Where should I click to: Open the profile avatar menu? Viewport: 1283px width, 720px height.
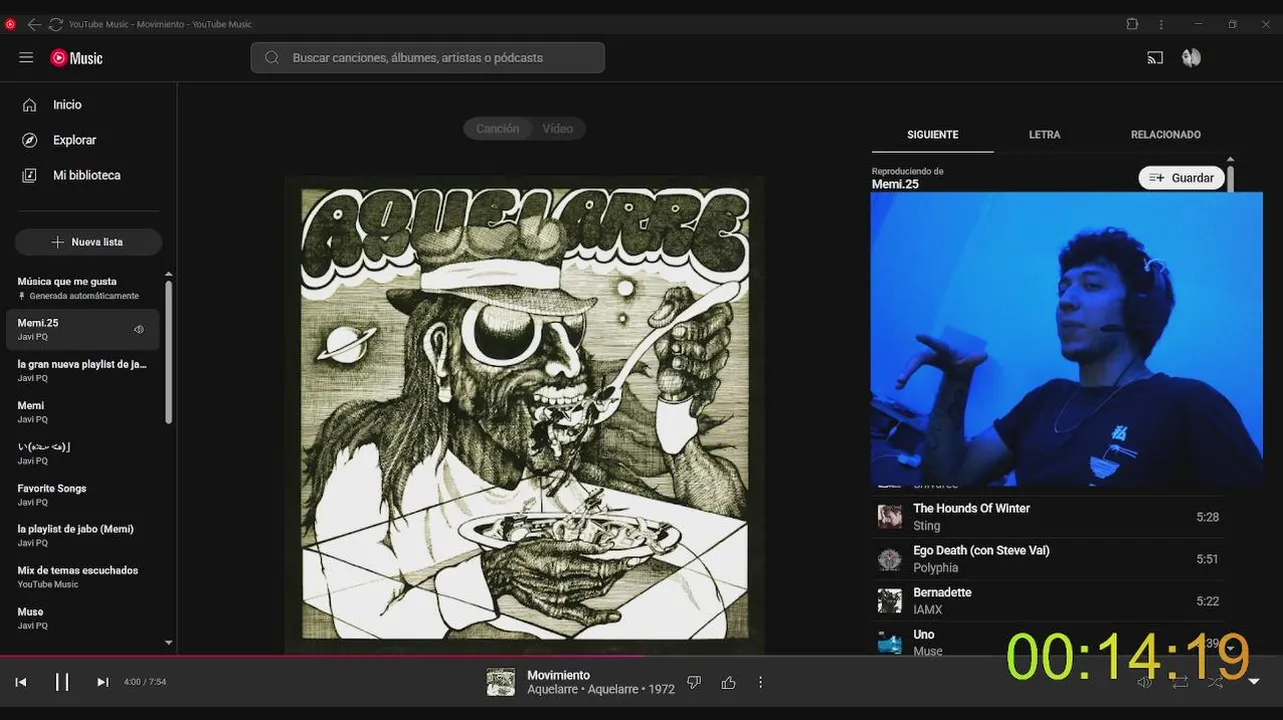(1191, 58)
